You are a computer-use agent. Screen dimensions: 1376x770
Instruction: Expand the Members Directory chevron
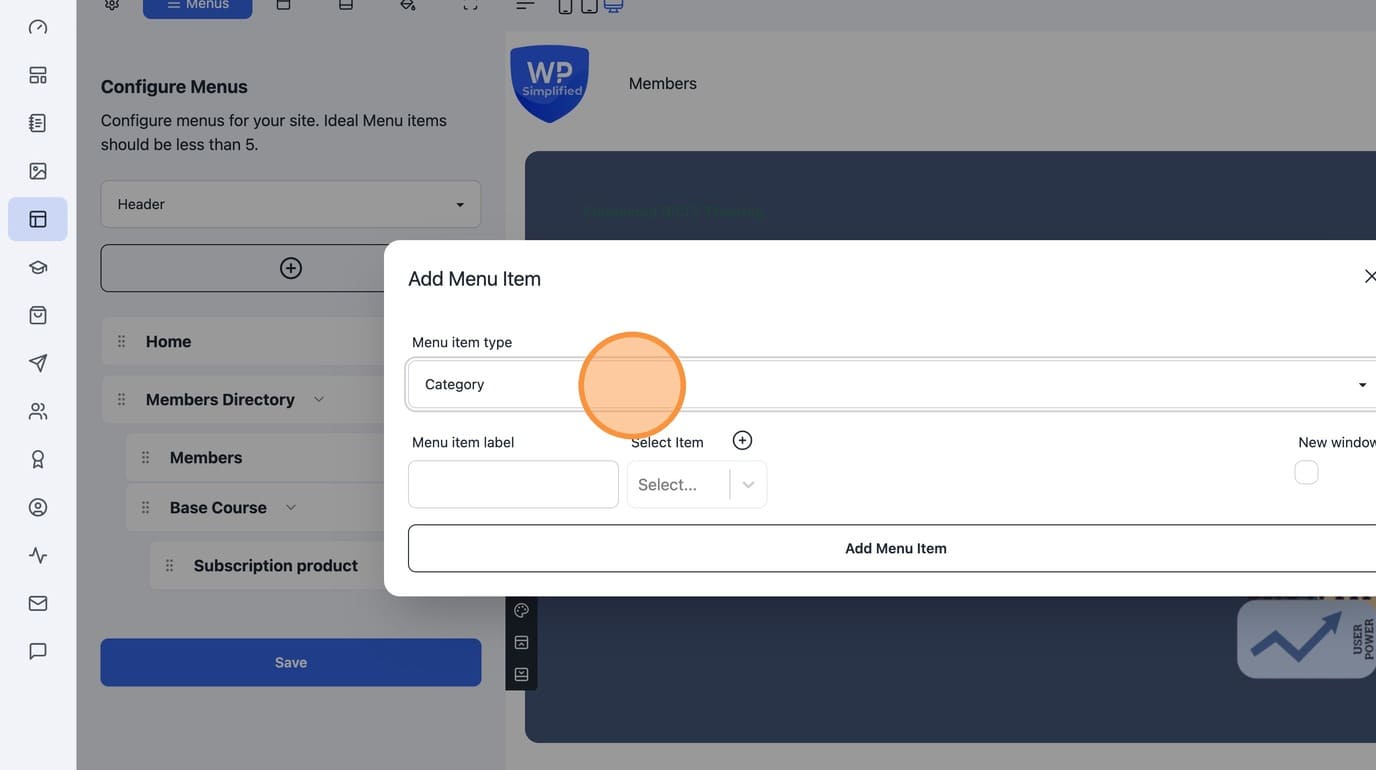tap(319, 399)
